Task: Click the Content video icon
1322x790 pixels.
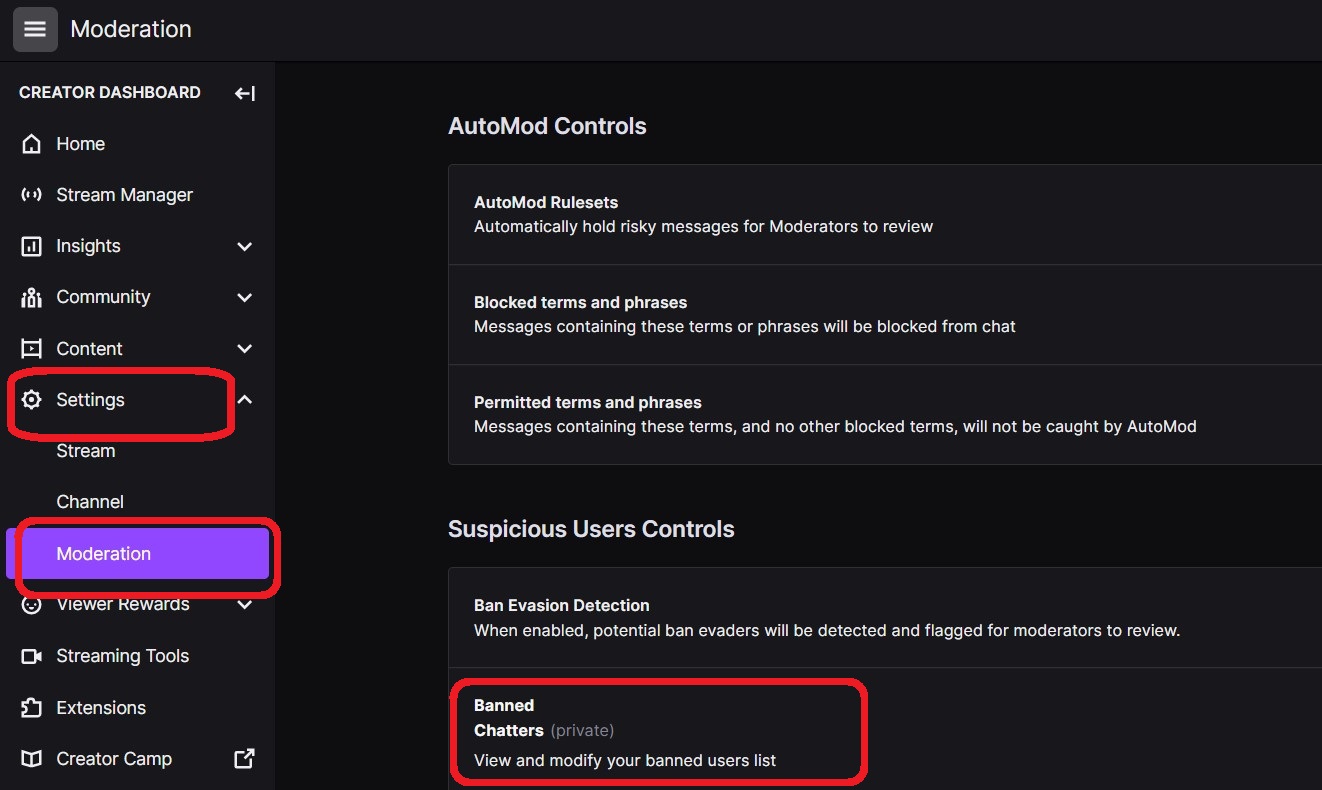Action: (x=32, y=349)
